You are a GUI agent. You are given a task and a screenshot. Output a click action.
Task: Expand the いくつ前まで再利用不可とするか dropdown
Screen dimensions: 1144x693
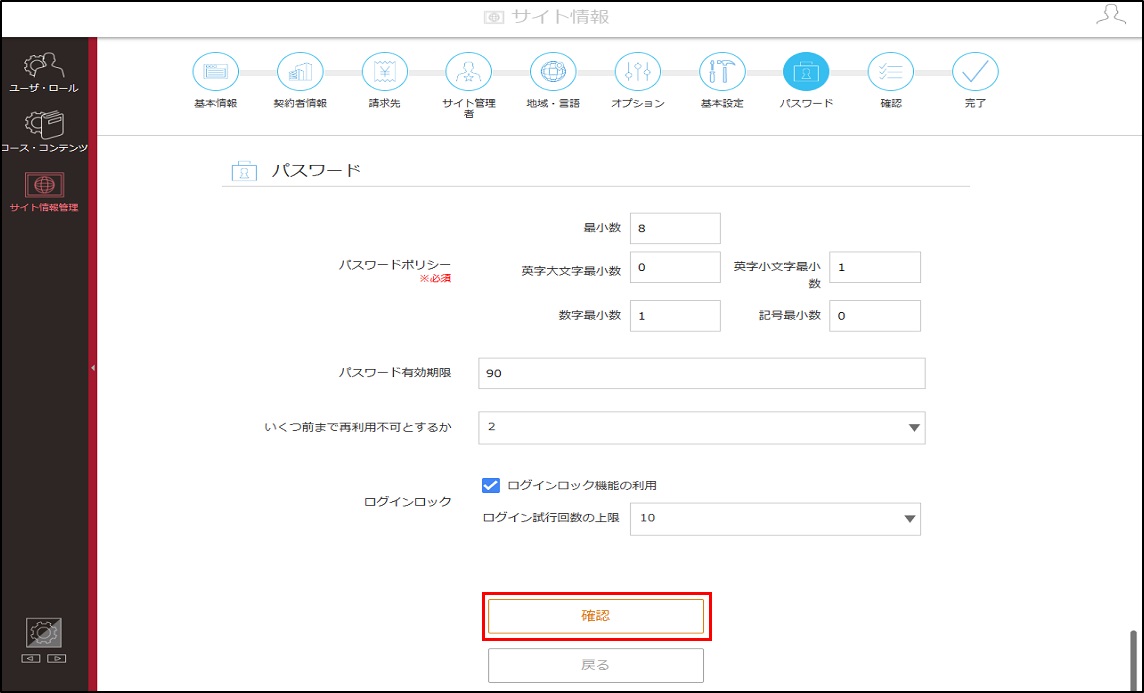pyautogui.click(x=702, y=427)
